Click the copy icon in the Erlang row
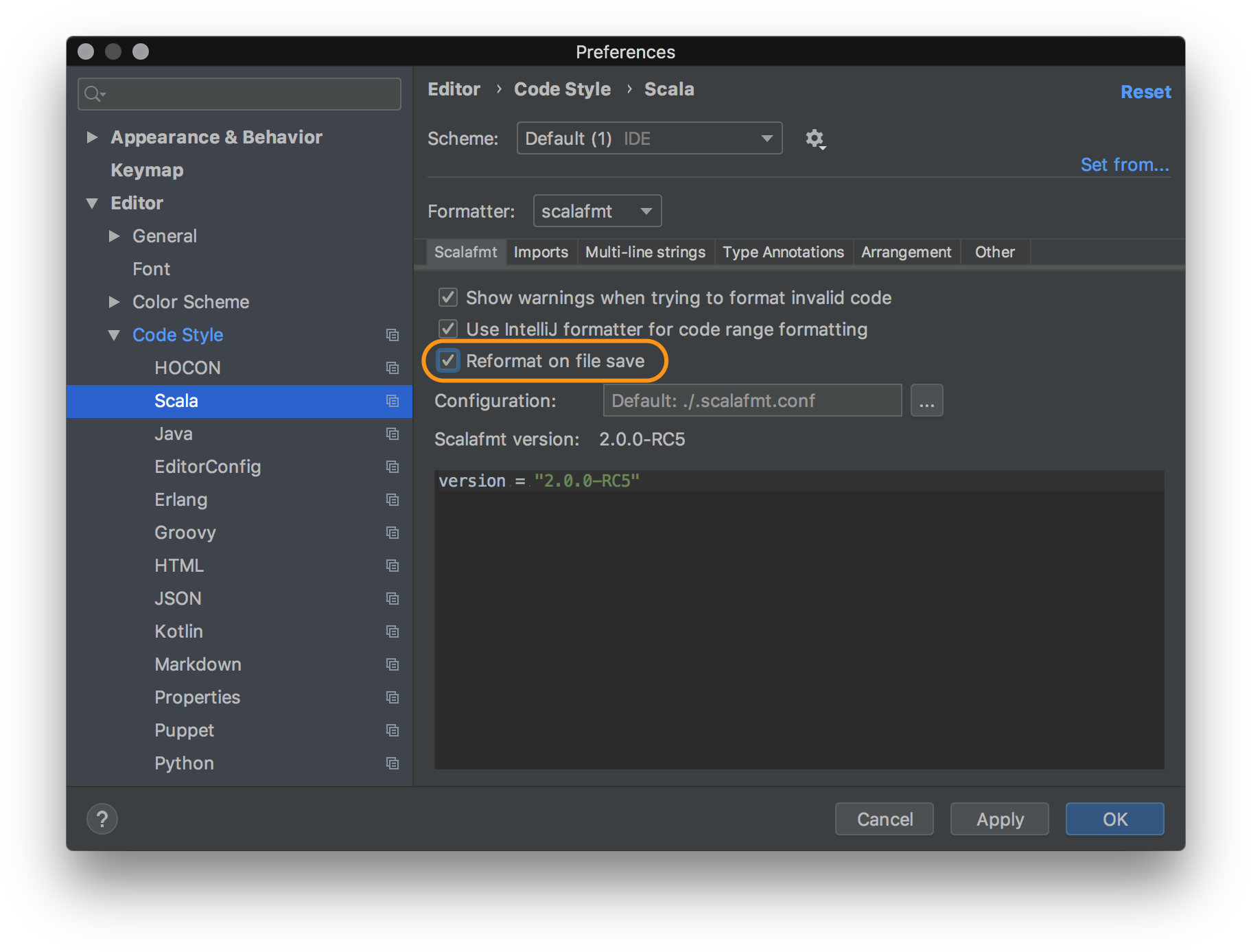1251x952 pixels. point(393,500)
